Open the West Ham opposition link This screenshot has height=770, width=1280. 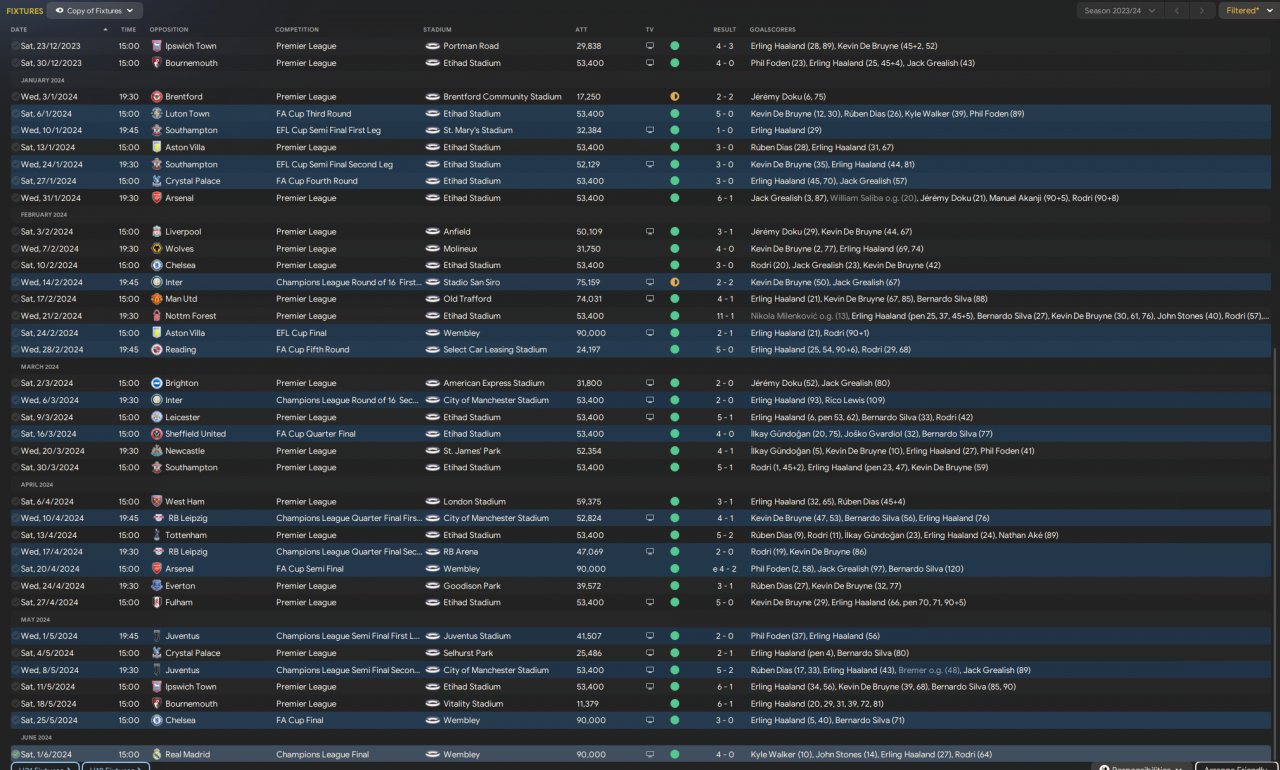184,502
